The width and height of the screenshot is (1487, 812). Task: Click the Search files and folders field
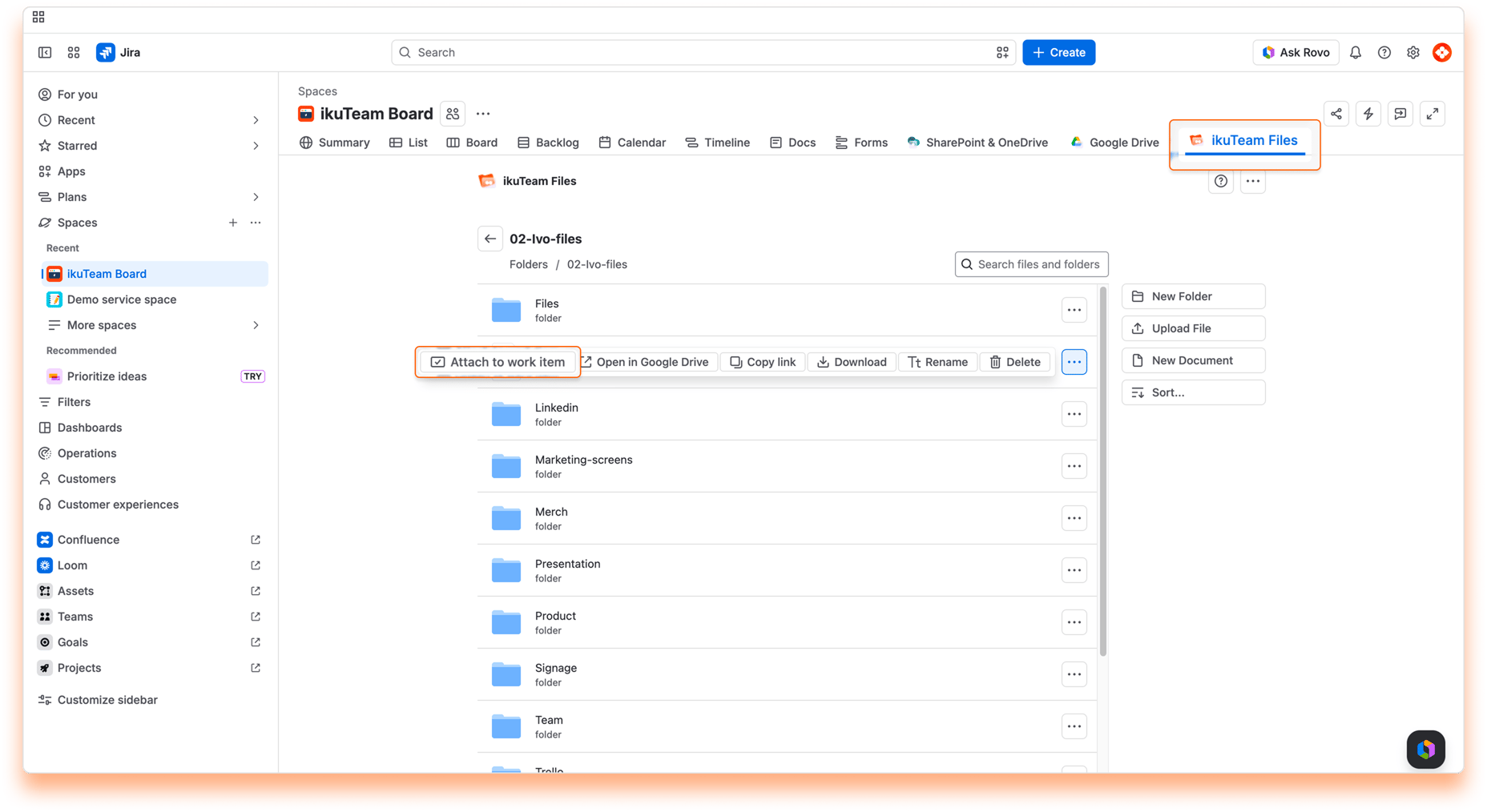(1031, 264)
